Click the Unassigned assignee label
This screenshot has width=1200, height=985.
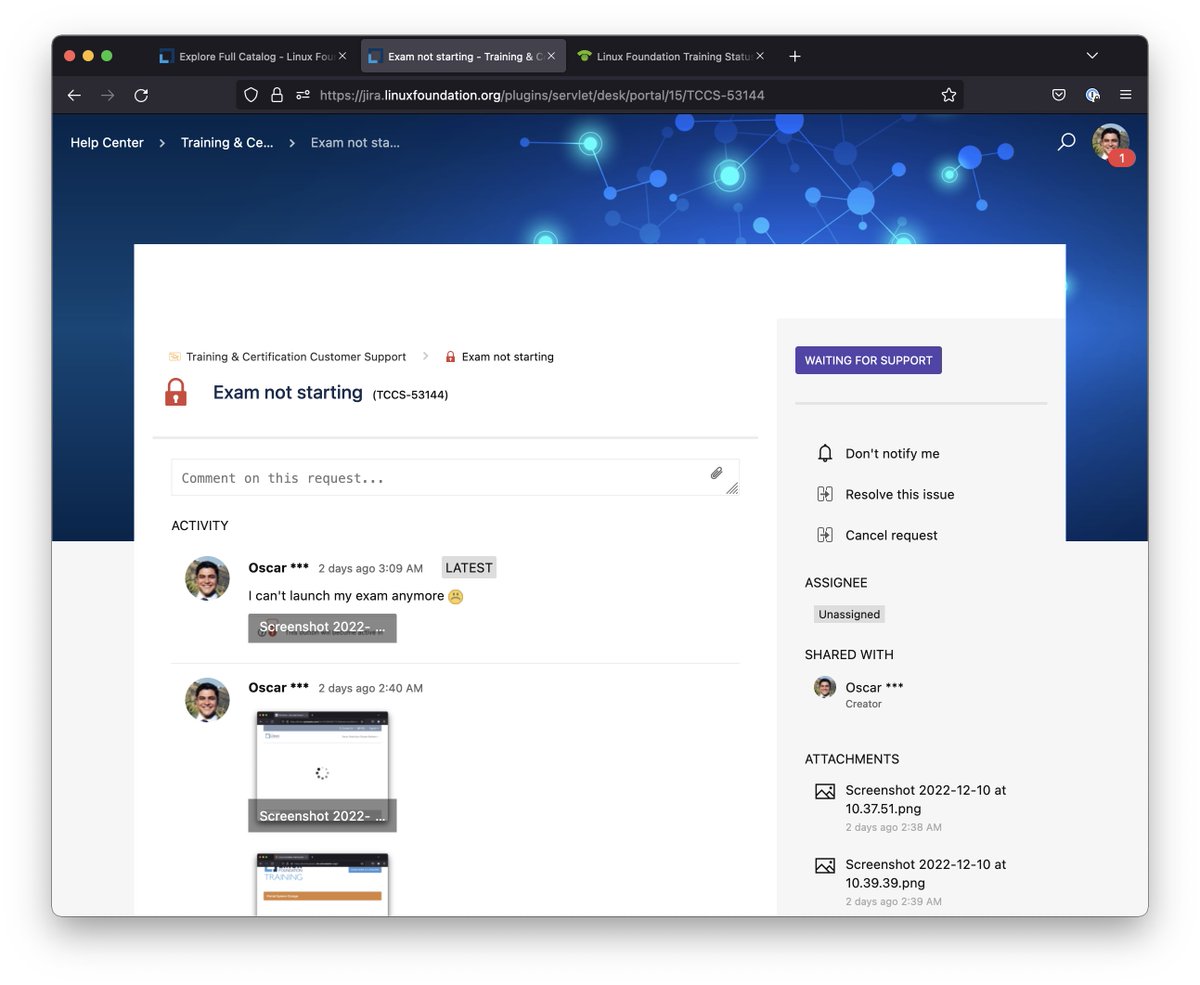(849, 615)
